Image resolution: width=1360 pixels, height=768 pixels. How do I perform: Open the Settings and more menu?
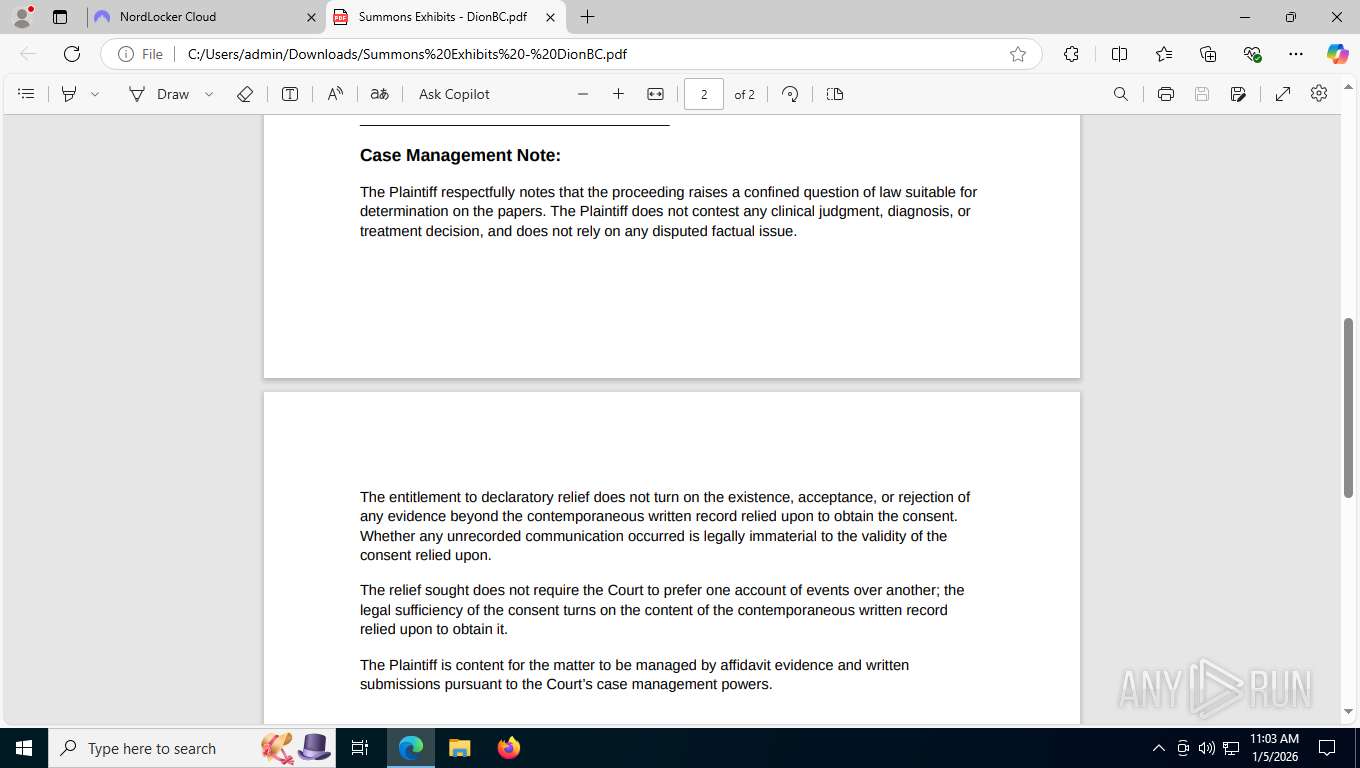1296,54
